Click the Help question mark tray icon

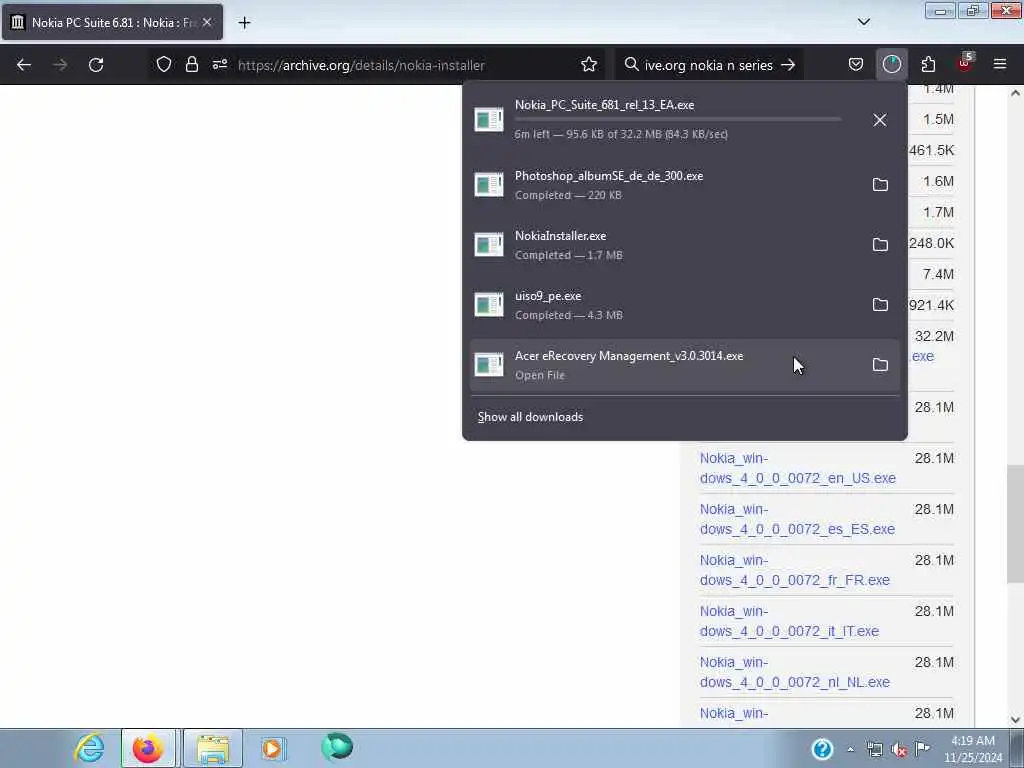[822, 748]
